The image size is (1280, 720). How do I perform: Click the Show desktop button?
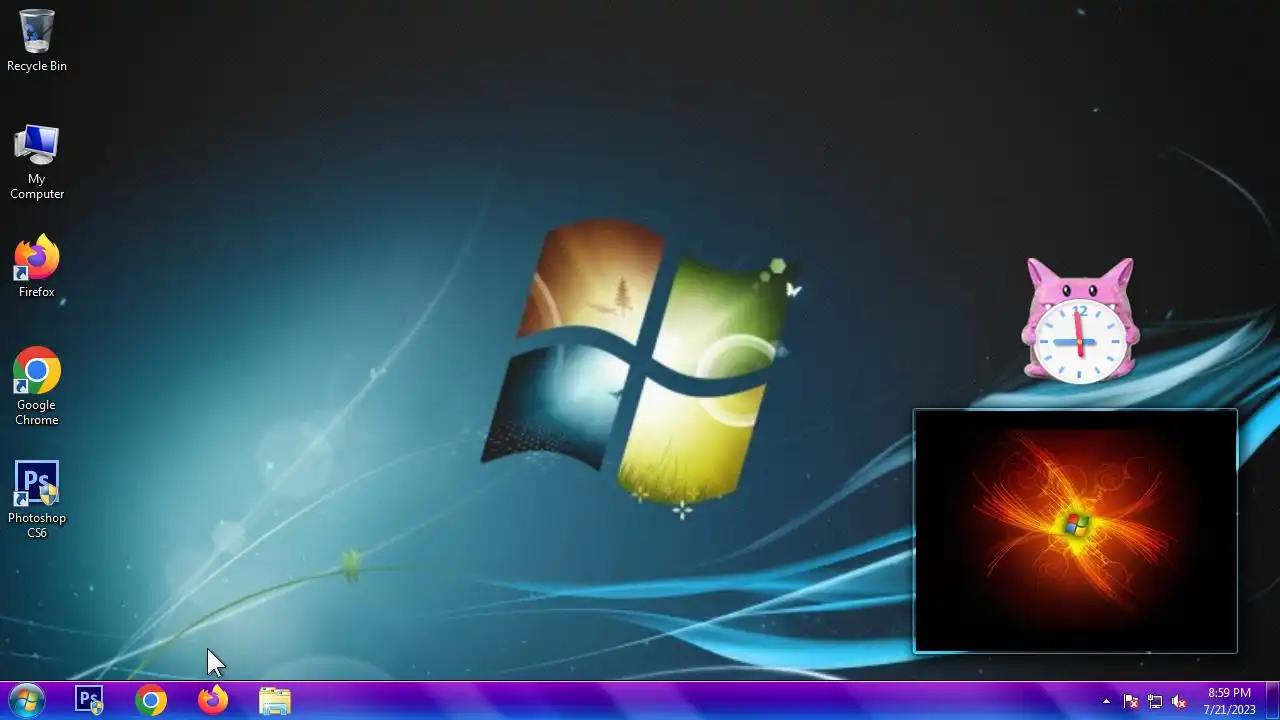(1272, 700)
